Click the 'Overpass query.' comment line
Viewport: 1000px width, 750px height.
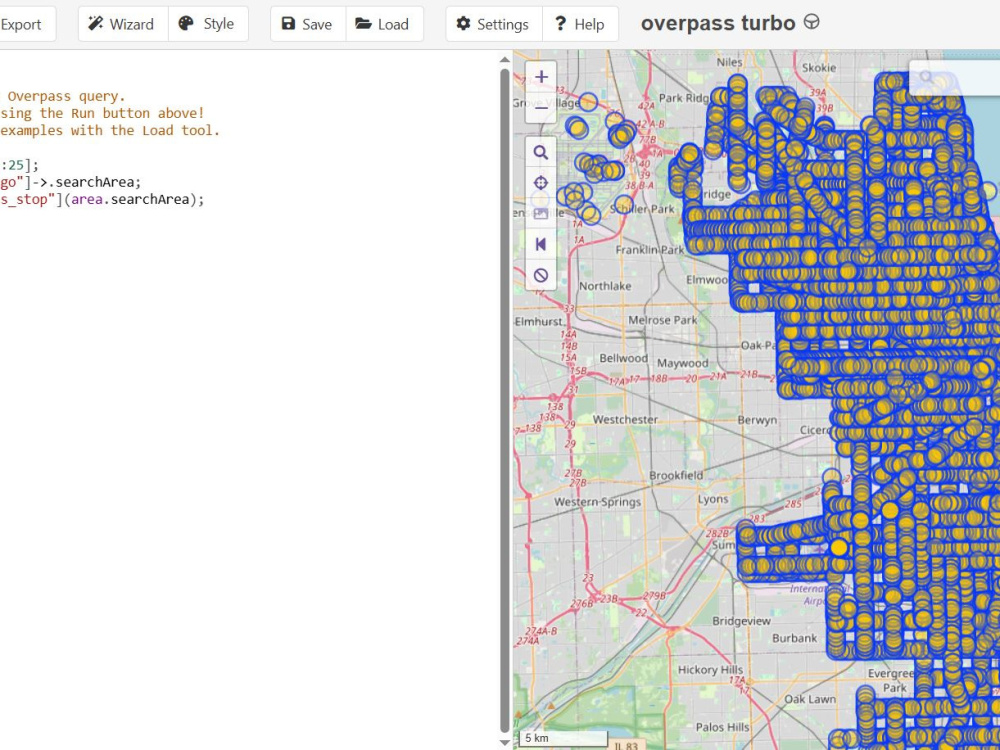(66, 96)
